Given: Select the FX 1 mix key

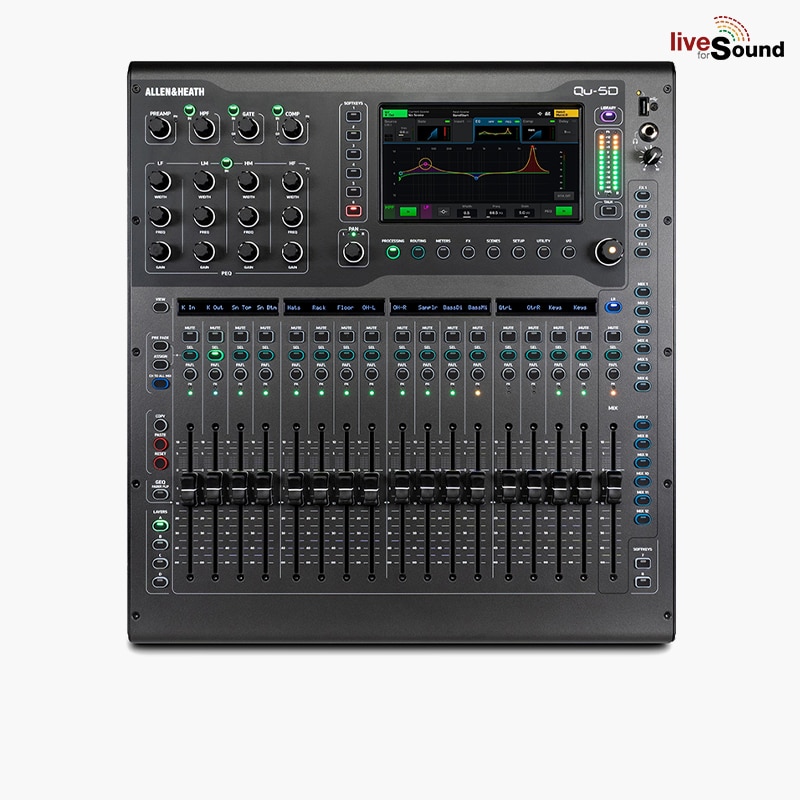Looking at the screenshot, I should 642,195.
